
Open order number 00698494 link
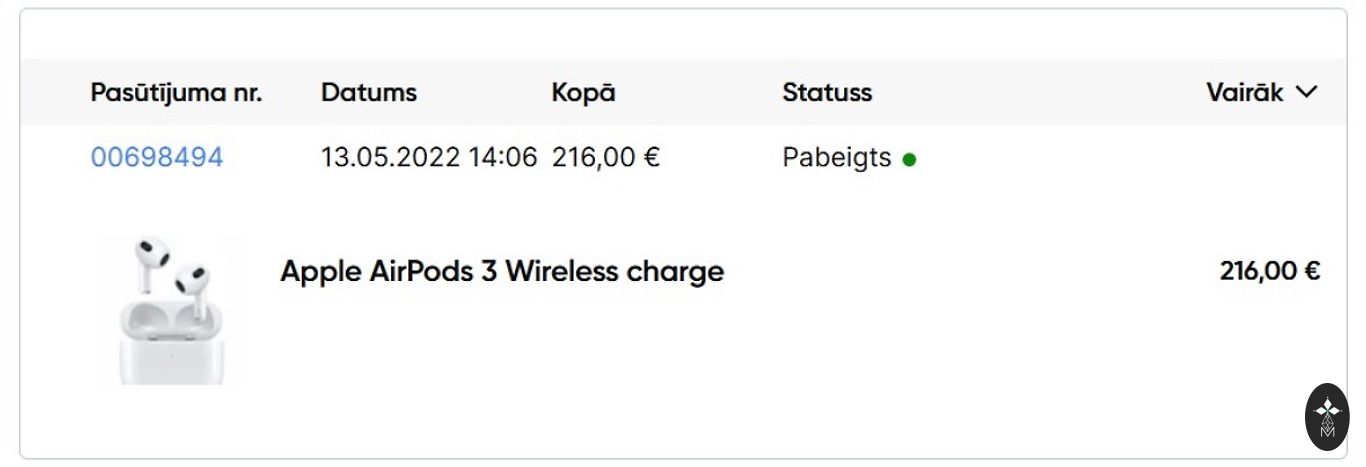(x=157, y=157)
